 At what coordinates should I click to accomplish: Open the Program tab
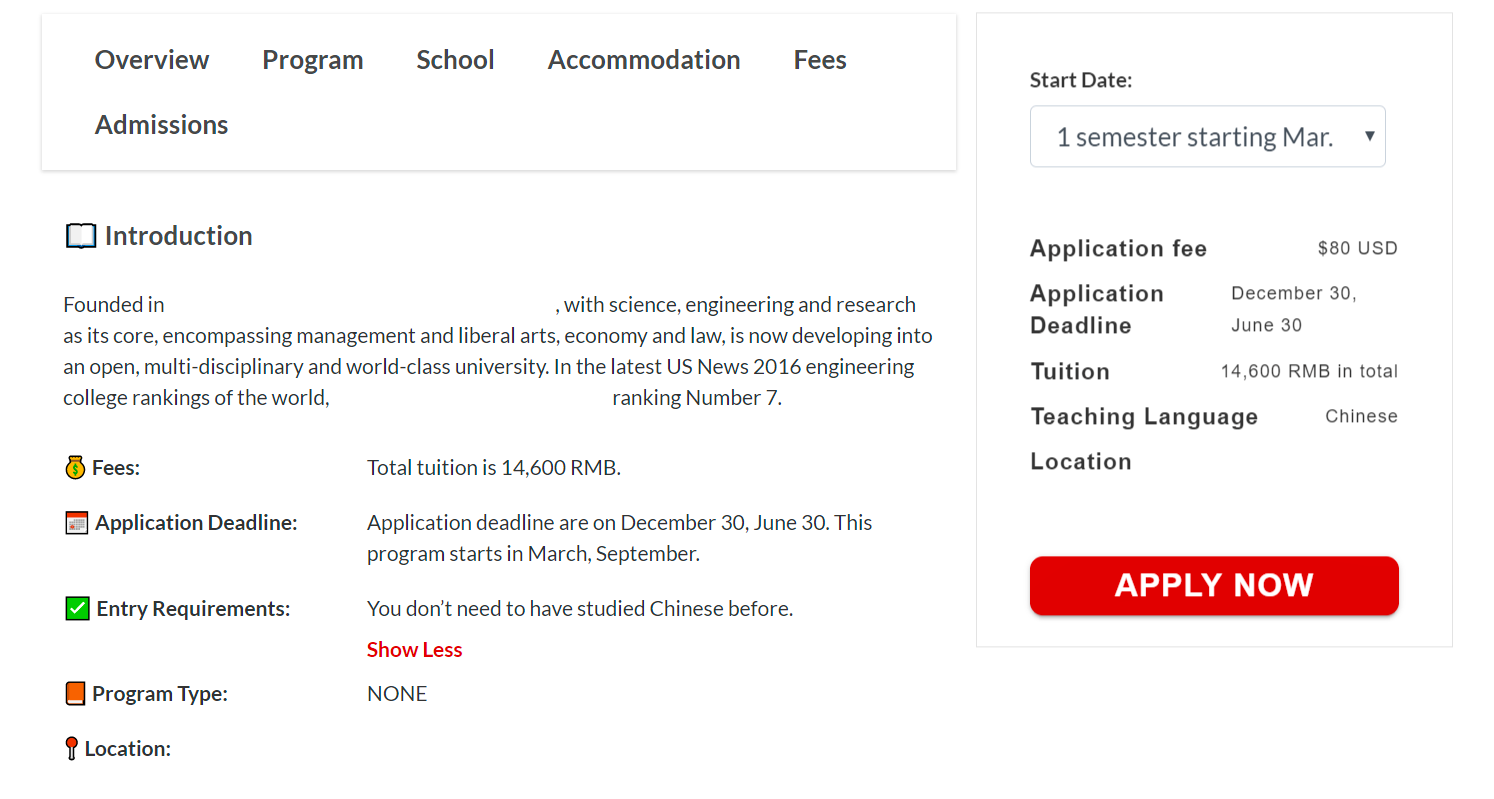click(x=312, y=60)
